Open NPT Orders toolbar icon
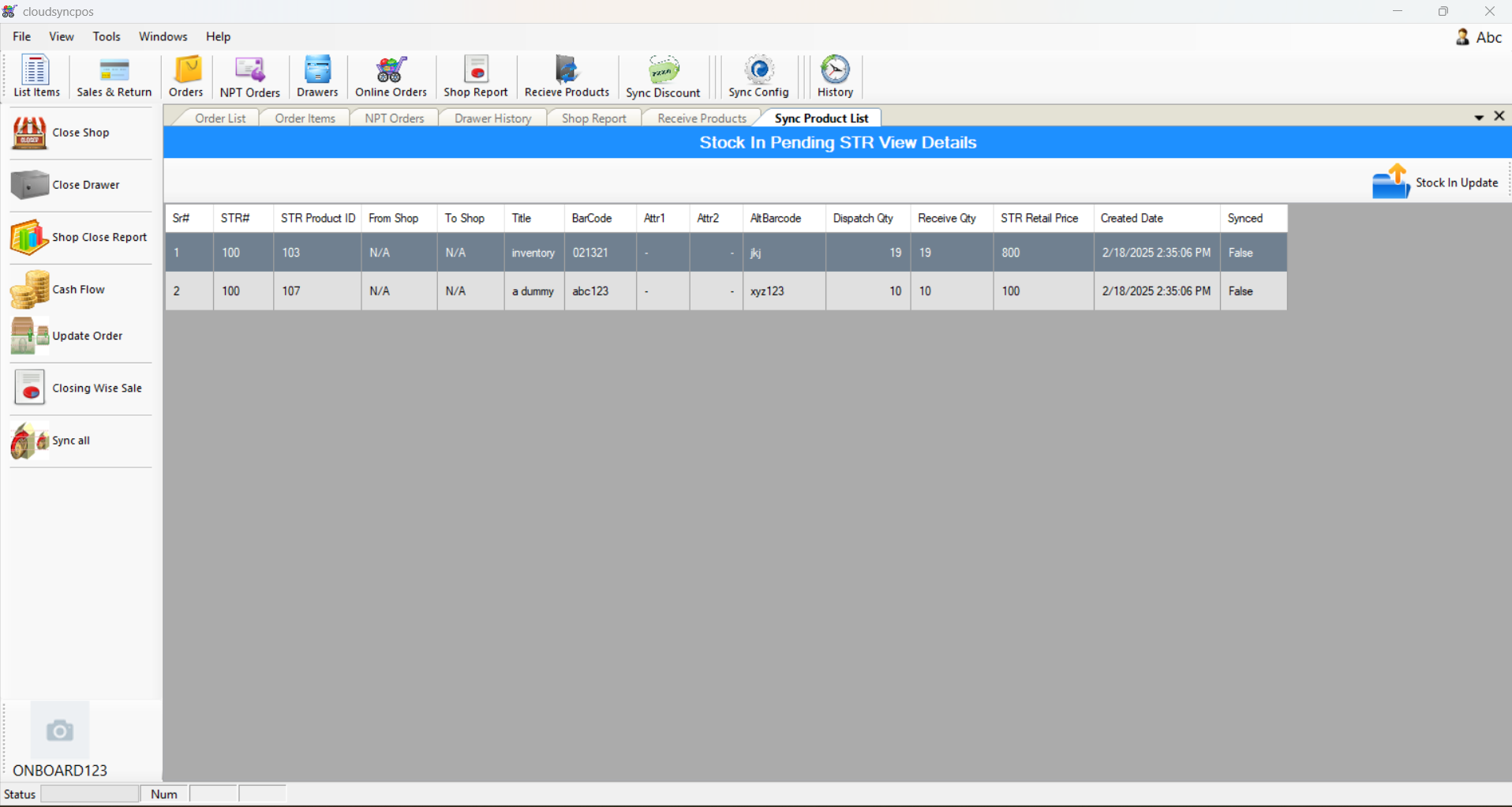The height and width of the screenshot is (807, 1512). (x=250, y=77)
